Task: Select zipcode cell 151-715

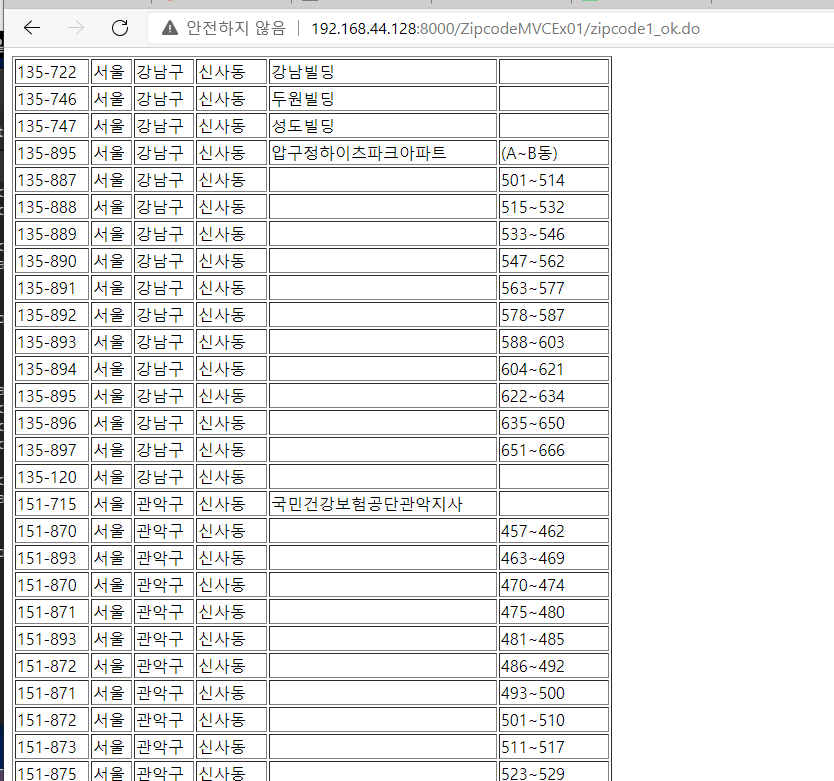Action: [x=52, y=504]
